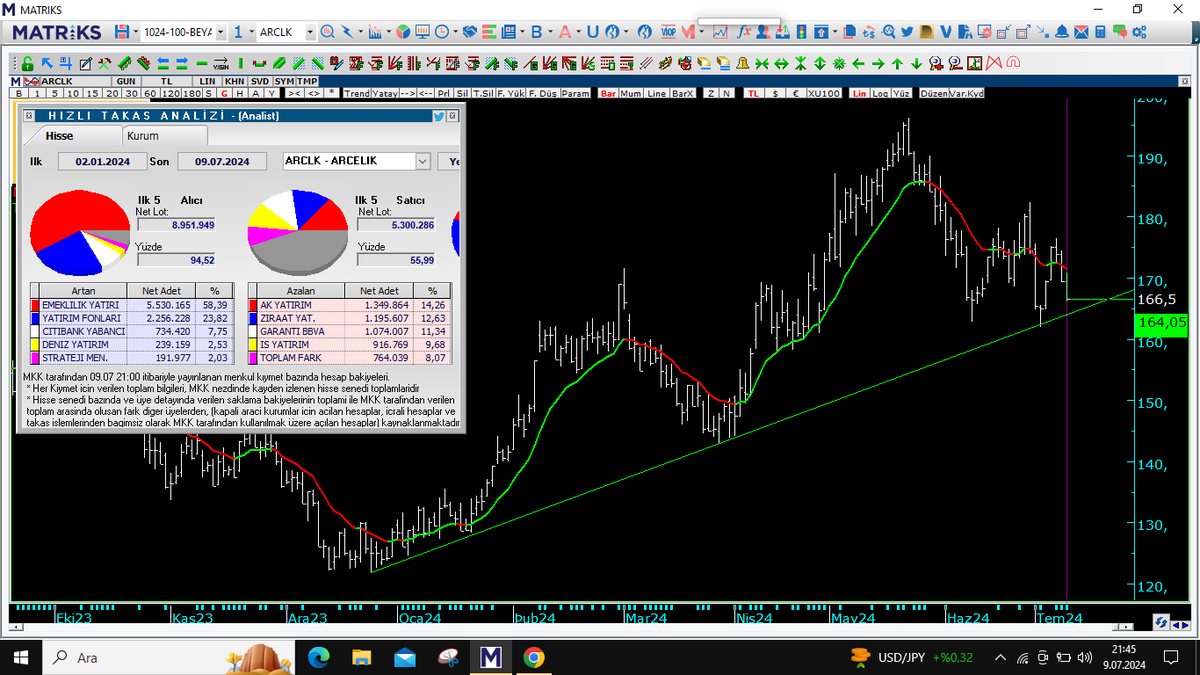
Task: Click the SYM tab in chart header
Action: click(x=284, y=81)
